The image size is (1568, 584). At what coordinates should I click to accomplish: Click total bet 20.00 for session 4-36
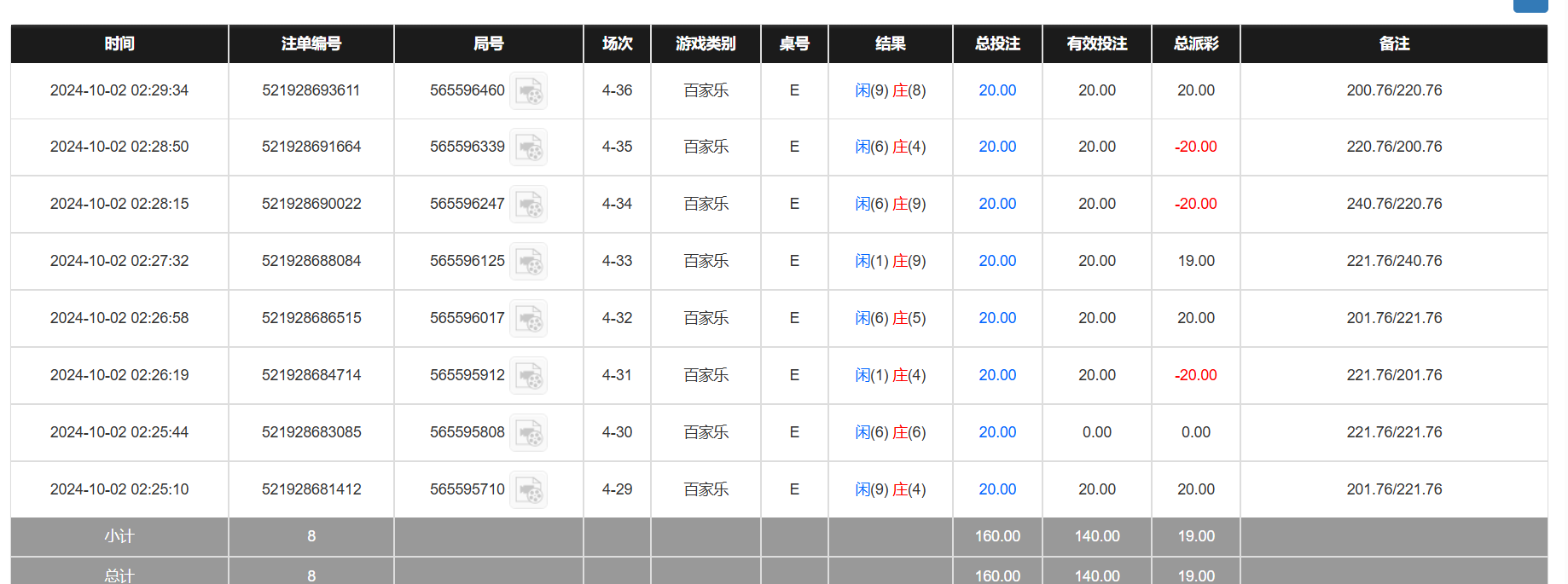(x=996, y=90)
